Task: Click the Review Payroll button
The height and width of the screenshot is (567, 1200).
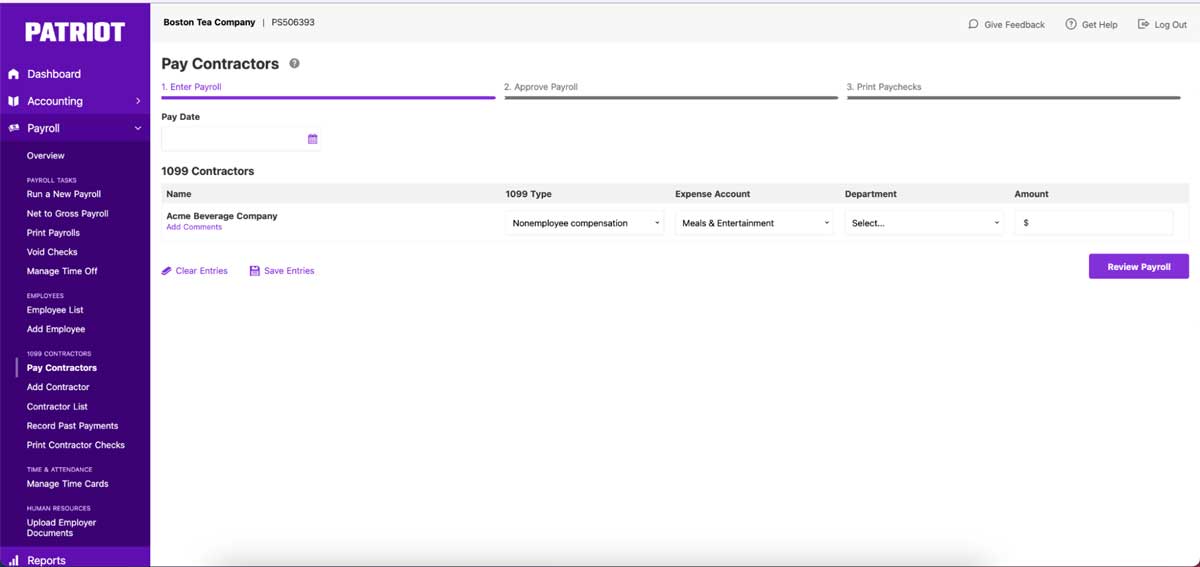Action: [x=1139, y=267]
